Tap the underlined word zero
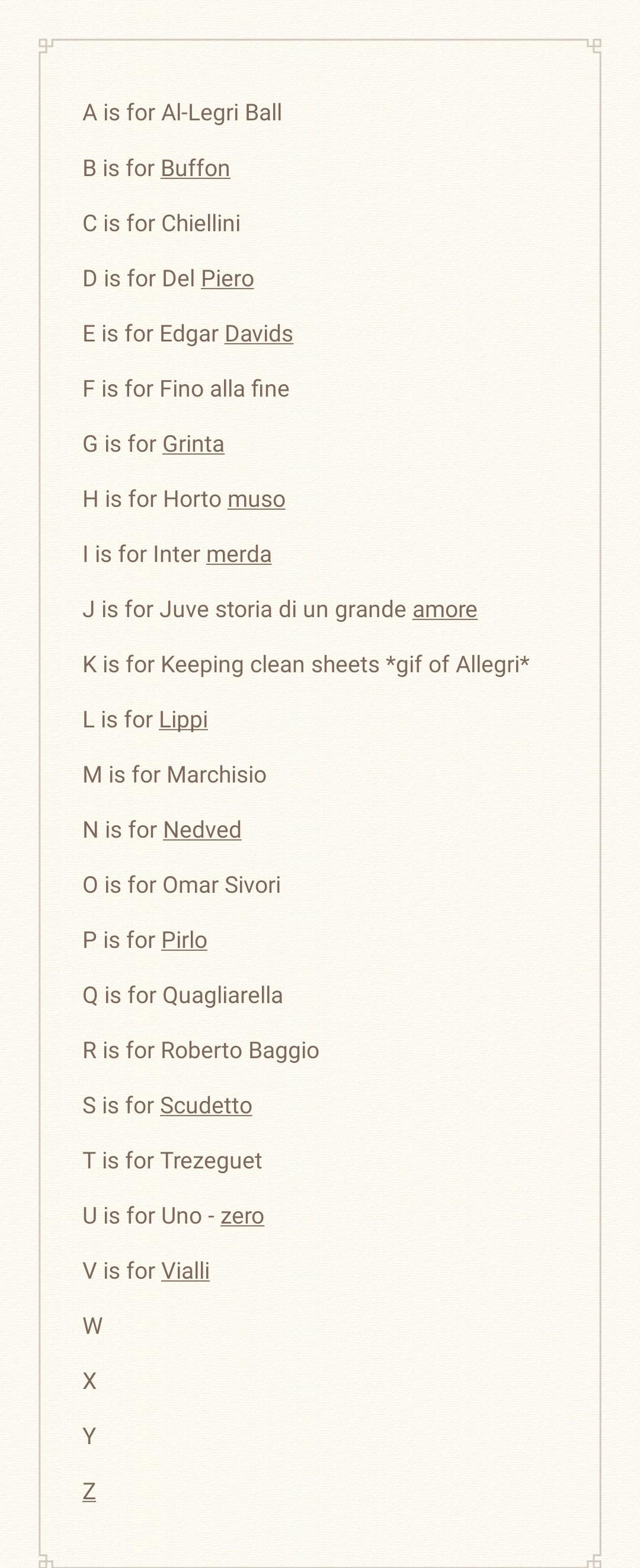 point(242,1216)
